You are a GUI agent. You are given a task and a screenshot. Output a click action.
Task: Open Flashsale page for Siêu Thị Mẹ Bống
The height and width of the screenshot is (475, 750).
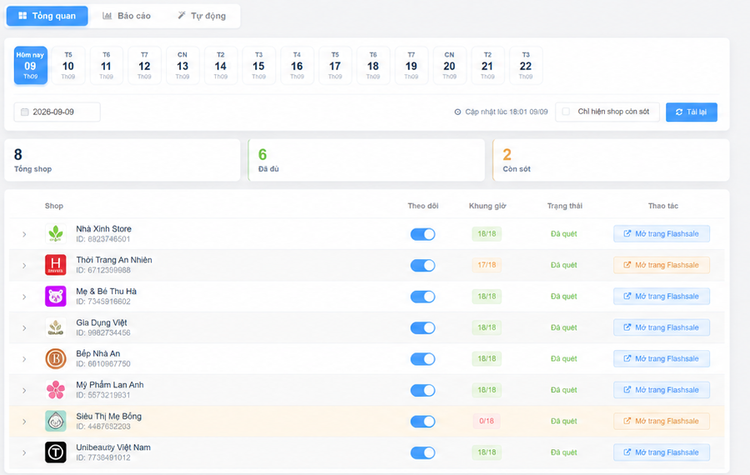click(662, 421)
